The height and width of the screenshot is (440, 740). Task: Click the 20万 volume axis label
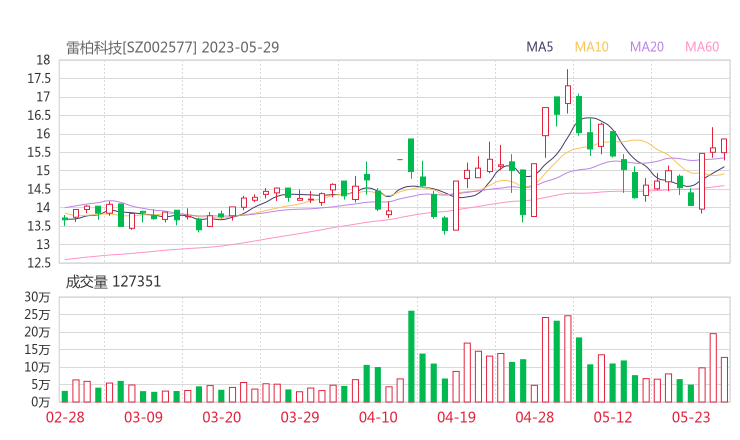point(37,332)
